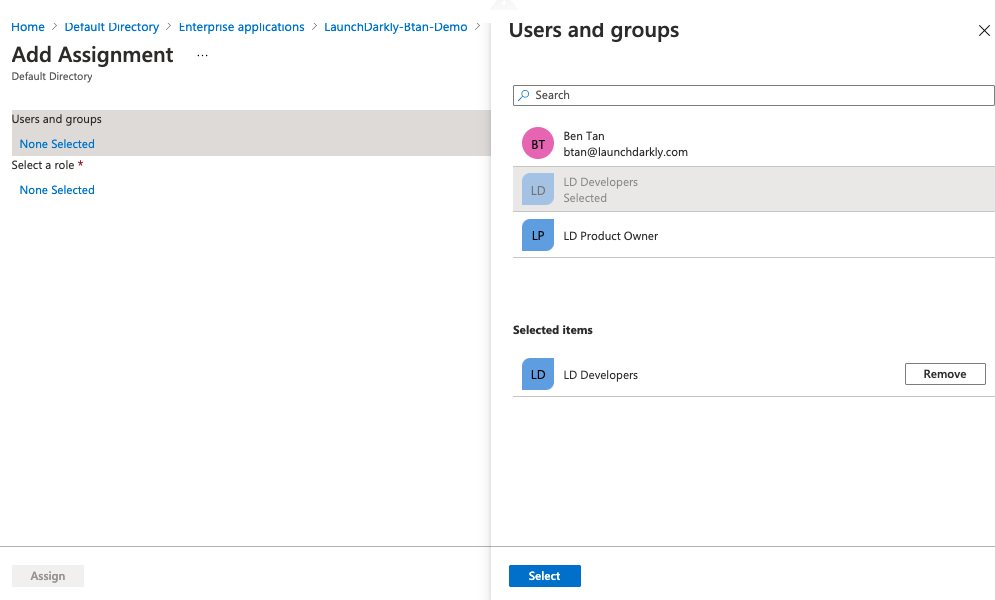Go to Enterprise applications breadcrumb link
The image size is (995, 600).
(241, 27)
